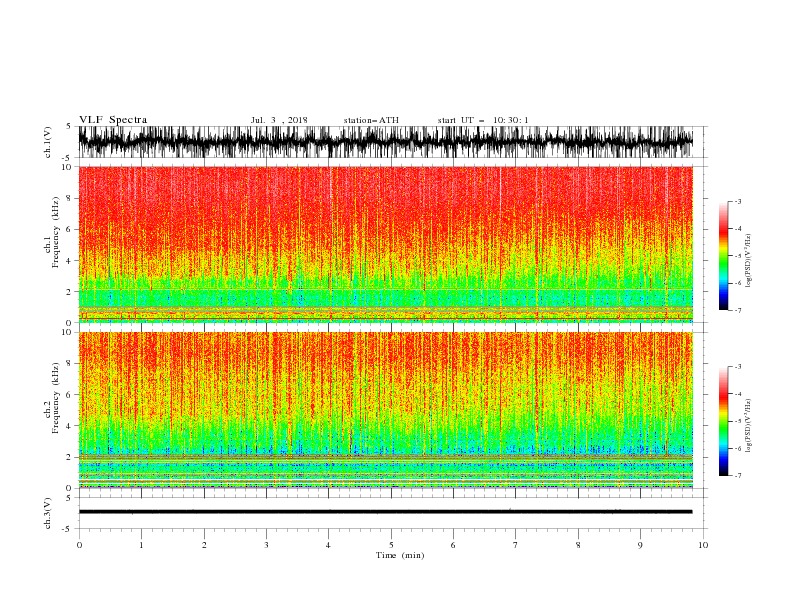Click the "-3" tick on ch.1 colorbar
The image size is (792, 612).
pos(737,201)
